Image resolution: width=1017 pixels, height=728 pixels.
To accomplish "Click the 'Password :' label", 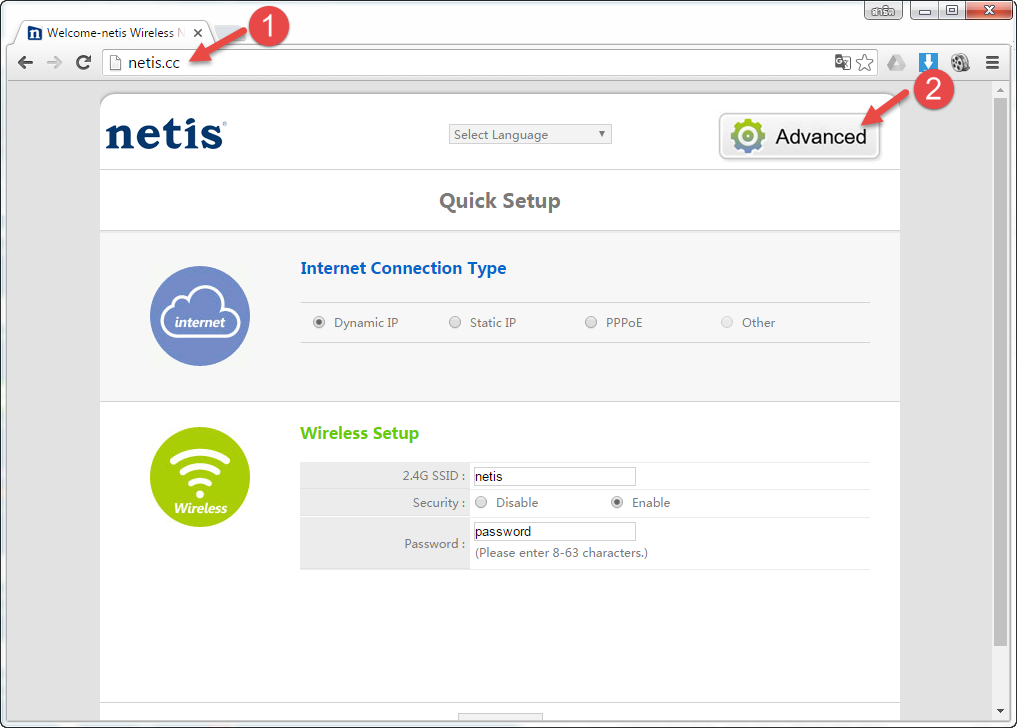I will click(435, 544).
